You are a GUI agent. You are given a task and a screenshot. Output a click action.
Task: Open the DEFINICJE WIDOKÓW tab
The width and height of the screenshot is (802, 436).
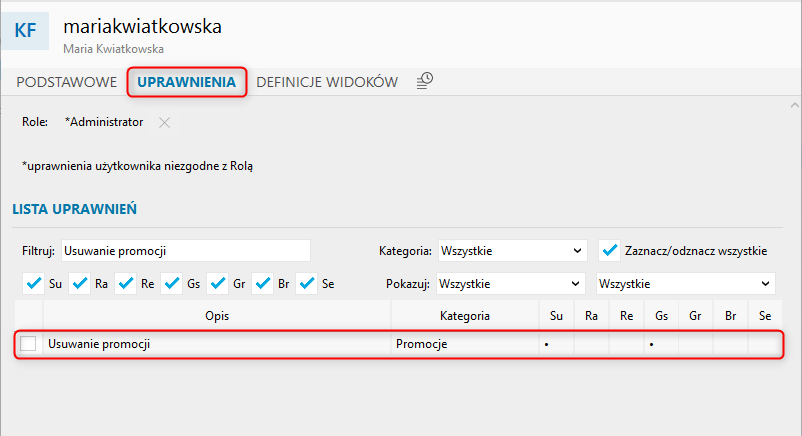pos(327,82)
